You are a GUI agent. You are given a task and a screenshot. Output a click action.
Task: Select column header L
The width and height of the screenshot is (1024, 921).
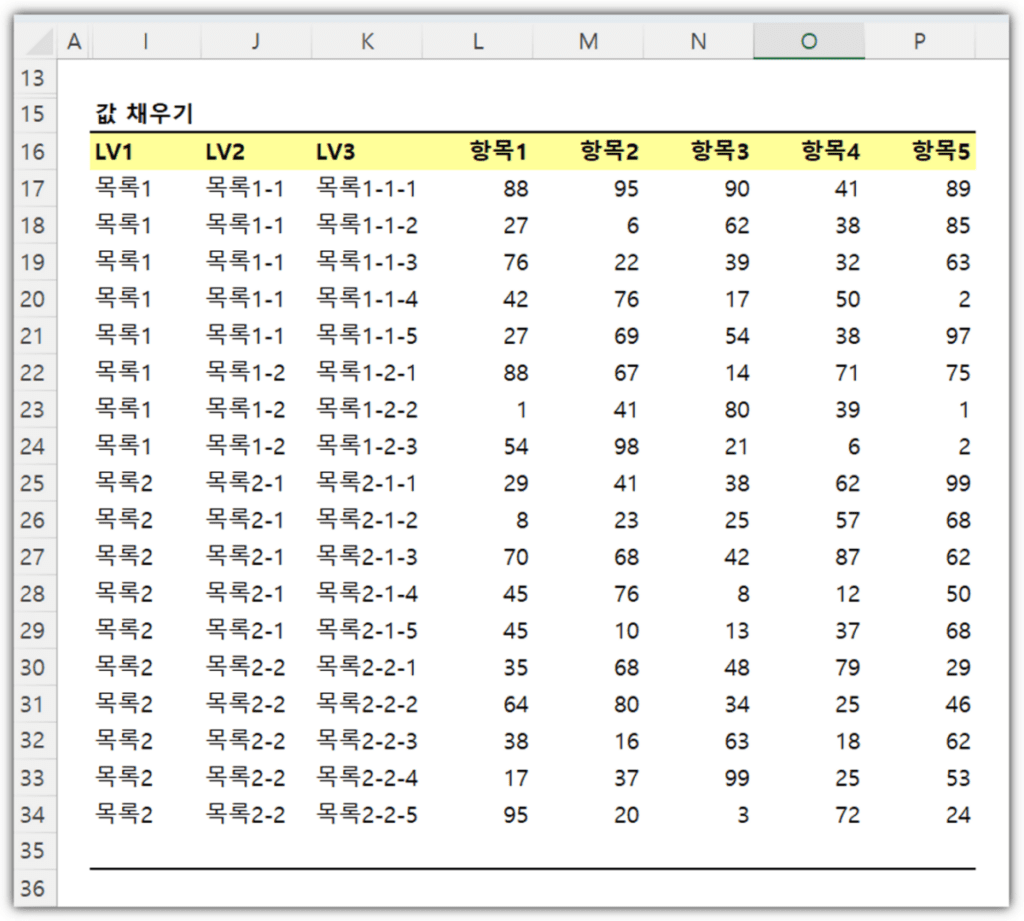coord(478,42)
